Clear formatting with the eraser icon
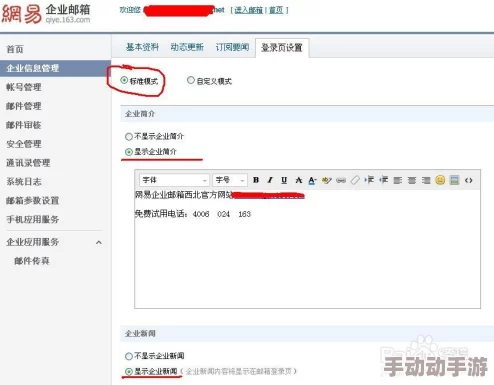 355,180
